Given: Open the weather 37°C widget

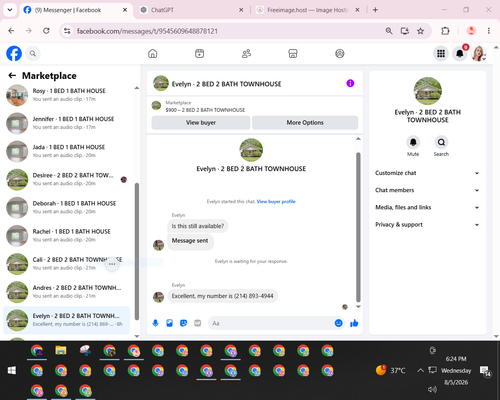Looking at the screenshot, I should pyautogui.click(x=390, y=370).
